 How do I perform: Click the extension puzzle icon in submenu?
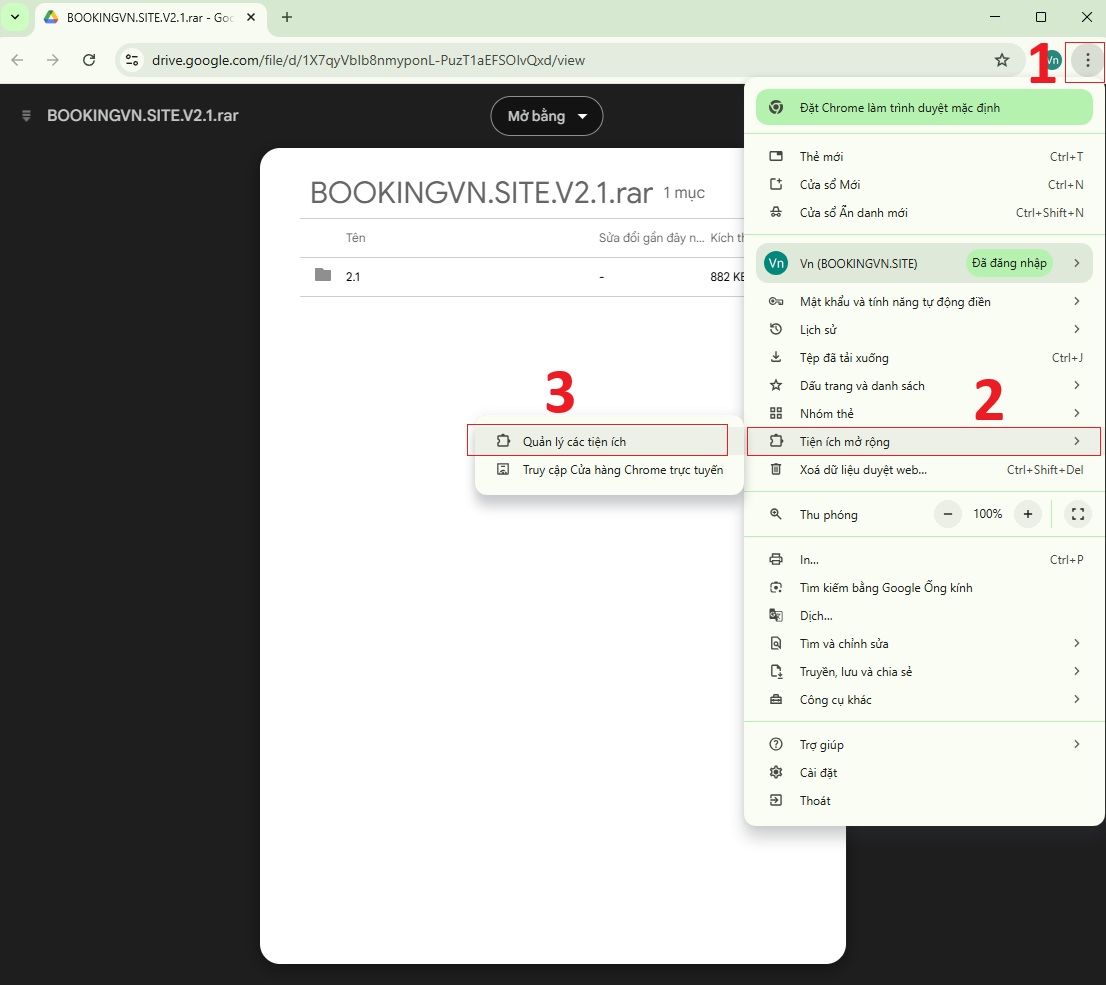pyautogui.click(x=503, y=441)
